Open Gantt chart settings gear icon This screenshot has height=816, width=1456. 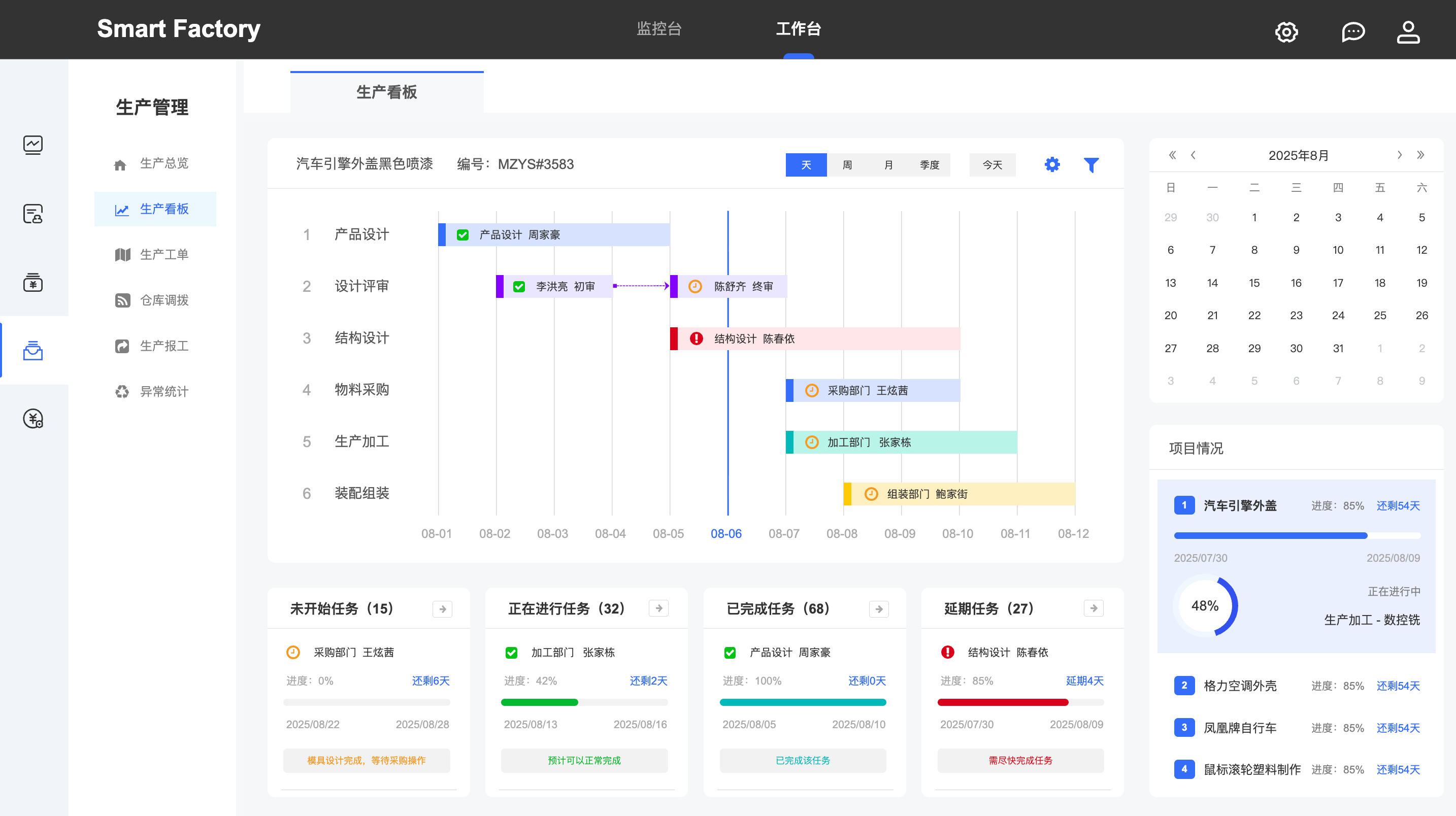coord(1052,165)
